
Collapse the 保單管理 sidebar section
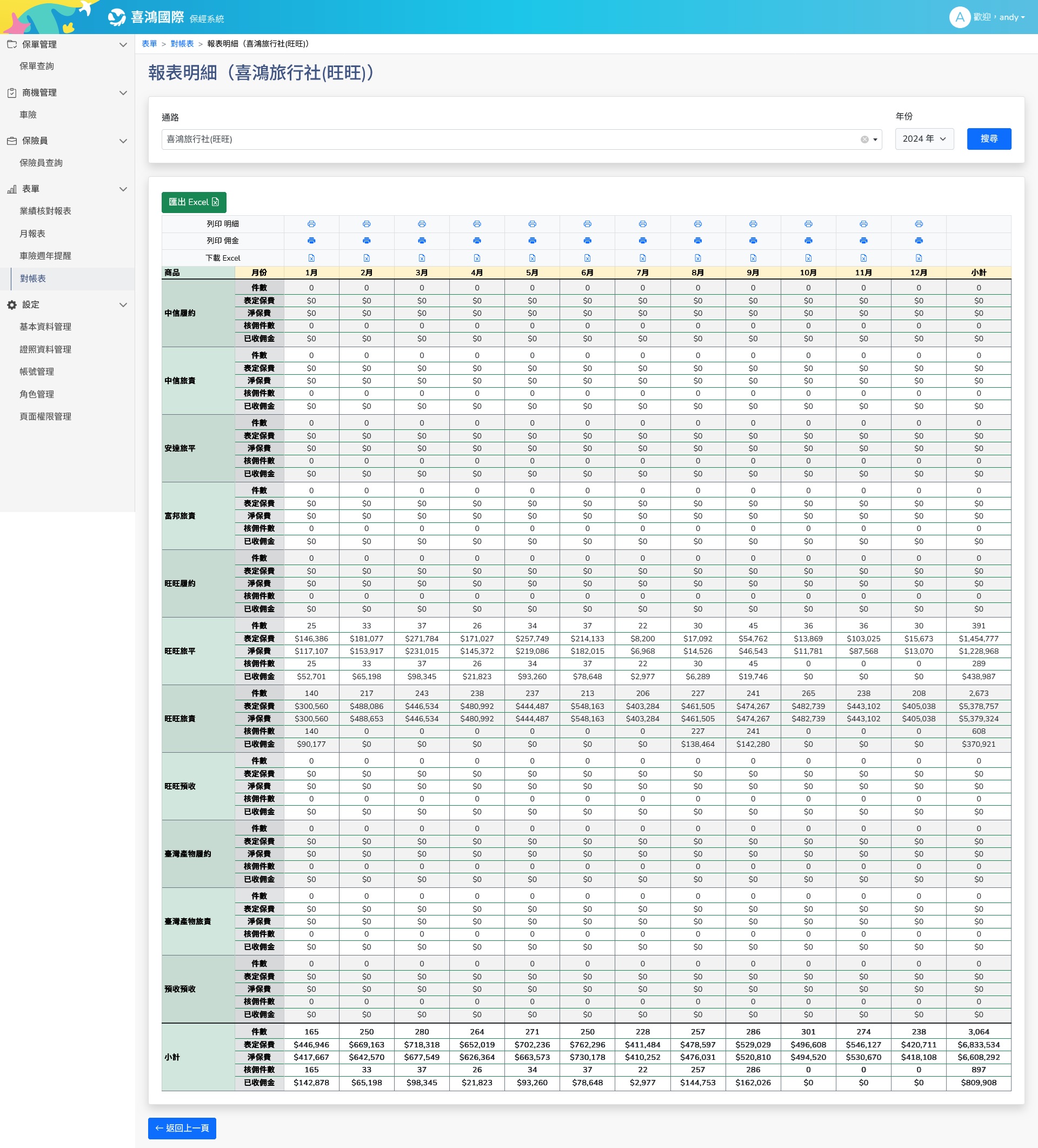pos(123,44)
